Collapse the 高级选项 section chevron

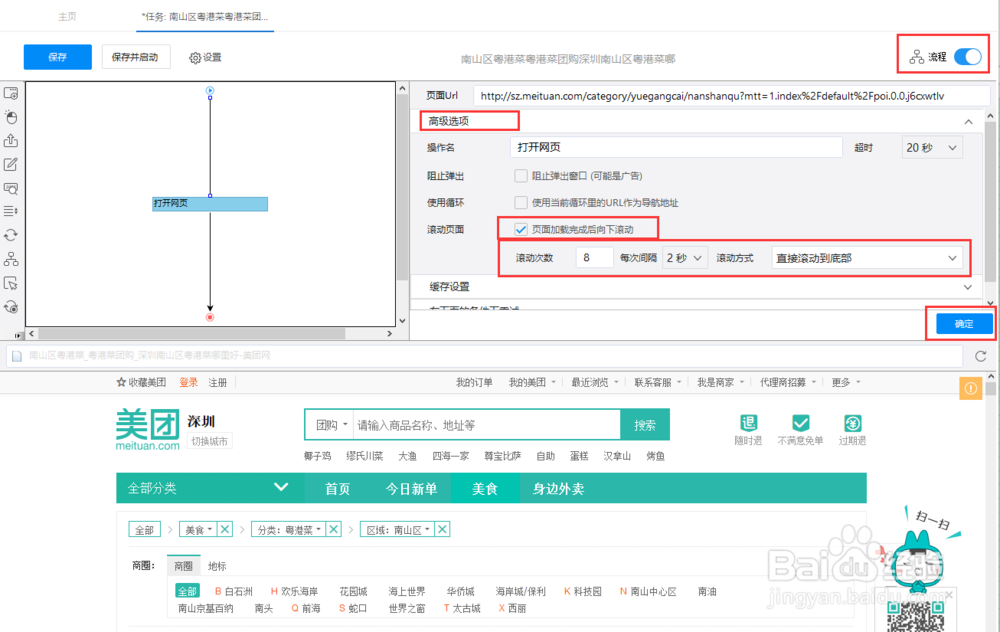point(968,121)
